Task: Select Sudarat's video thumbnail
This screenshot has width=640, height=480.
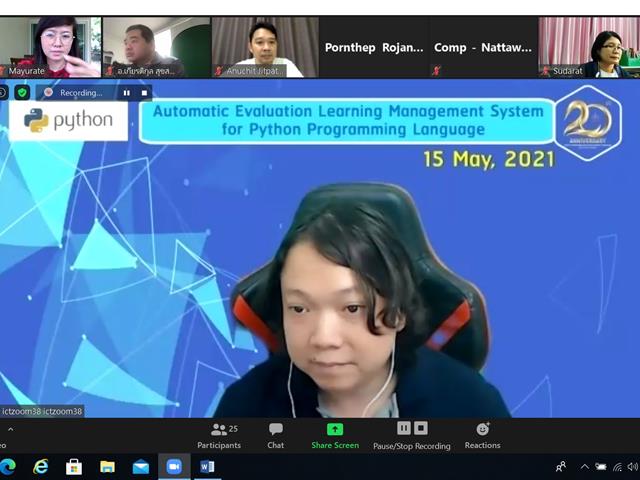Action: (589, 47)
